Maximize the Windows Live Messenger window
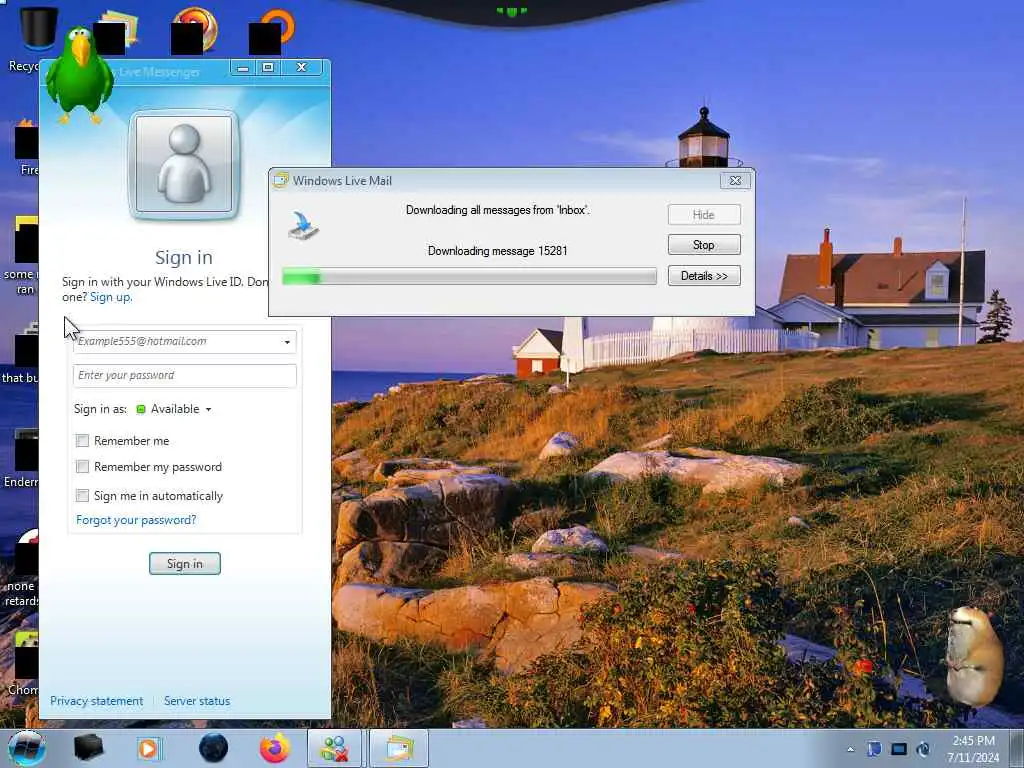 268,67
